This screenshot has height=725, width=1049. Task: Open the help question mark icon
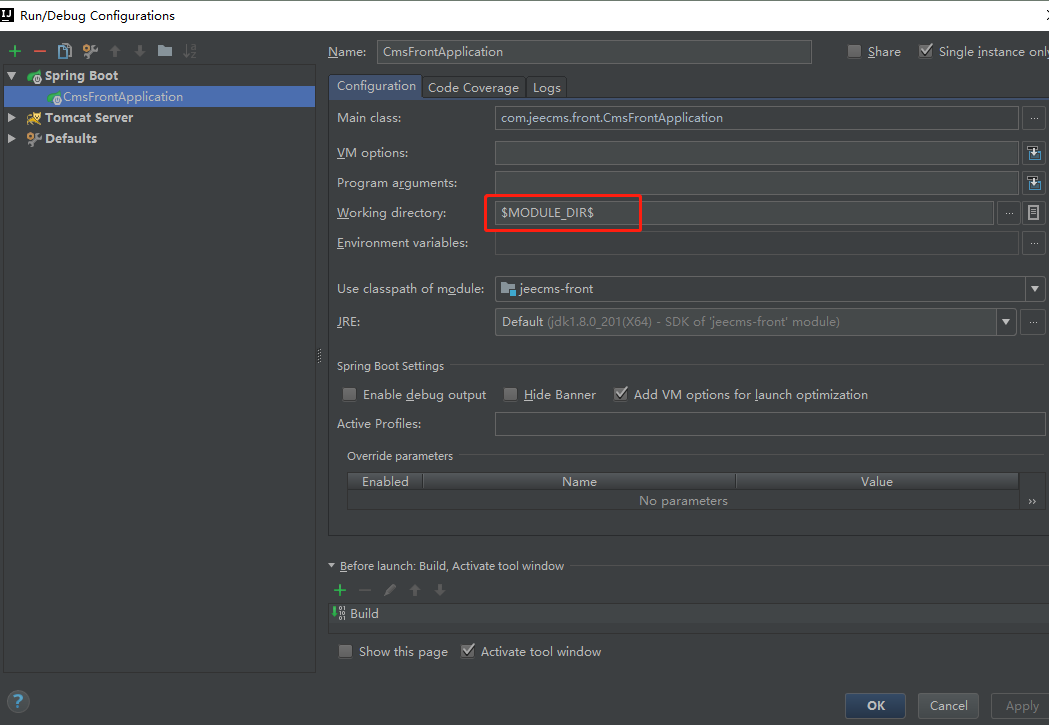pyautogui.click(x=18, y=701)
